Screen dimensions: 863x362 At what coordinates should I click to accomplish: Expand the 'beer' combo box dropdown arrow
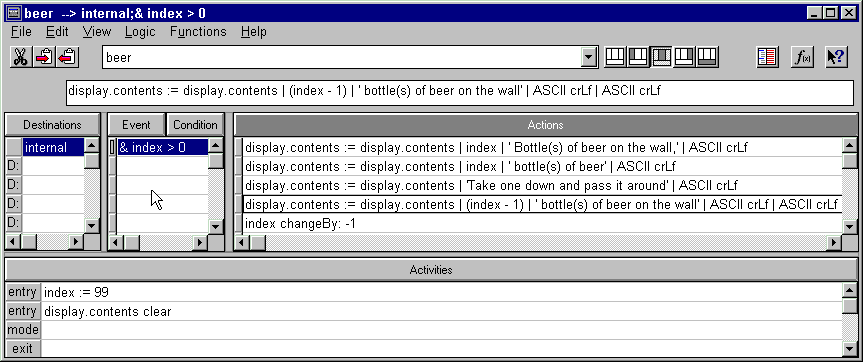[x=589, y=57]
